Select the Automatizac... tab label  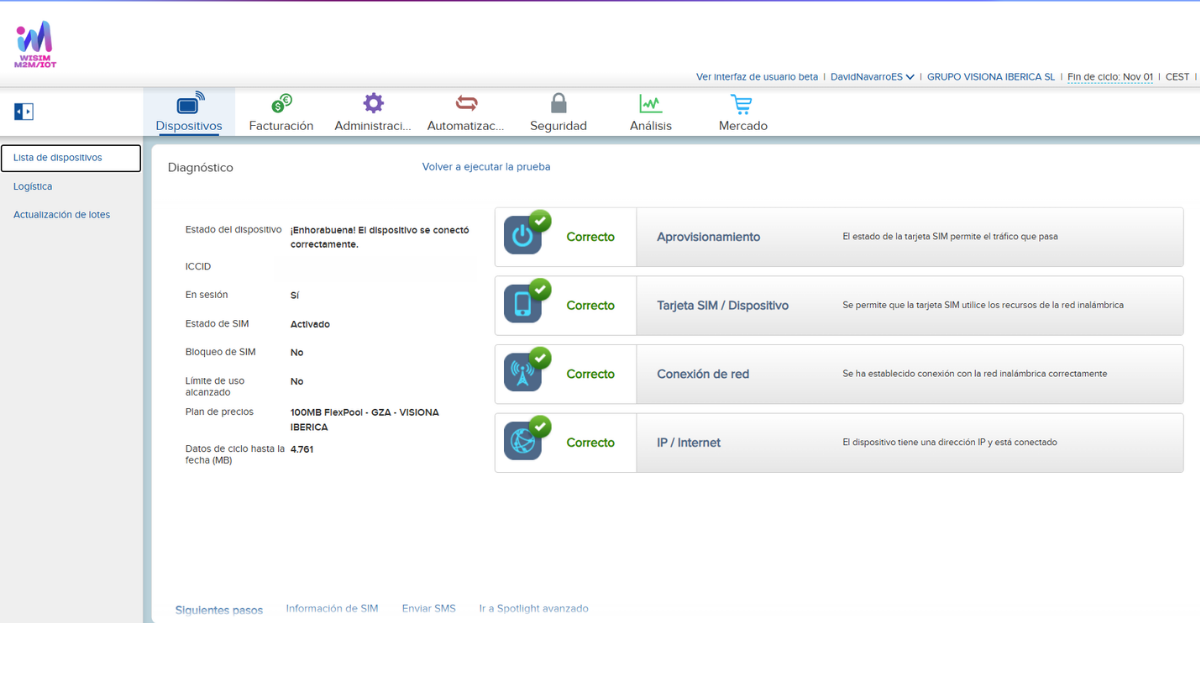[466, 126]
